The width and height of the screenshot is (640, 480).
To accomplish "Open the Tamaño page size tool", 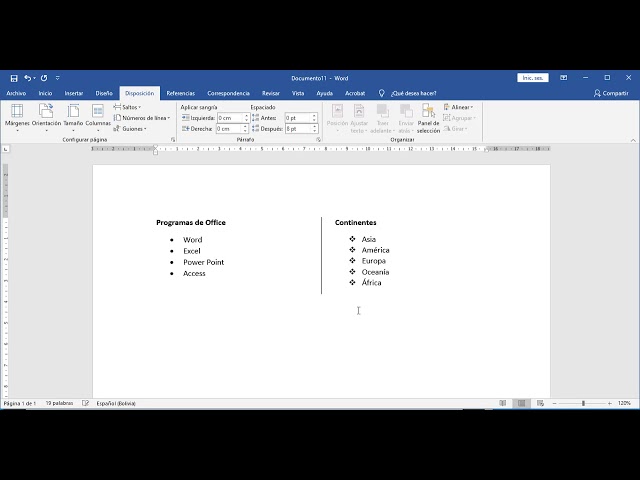I will click(x=73, y=115).
